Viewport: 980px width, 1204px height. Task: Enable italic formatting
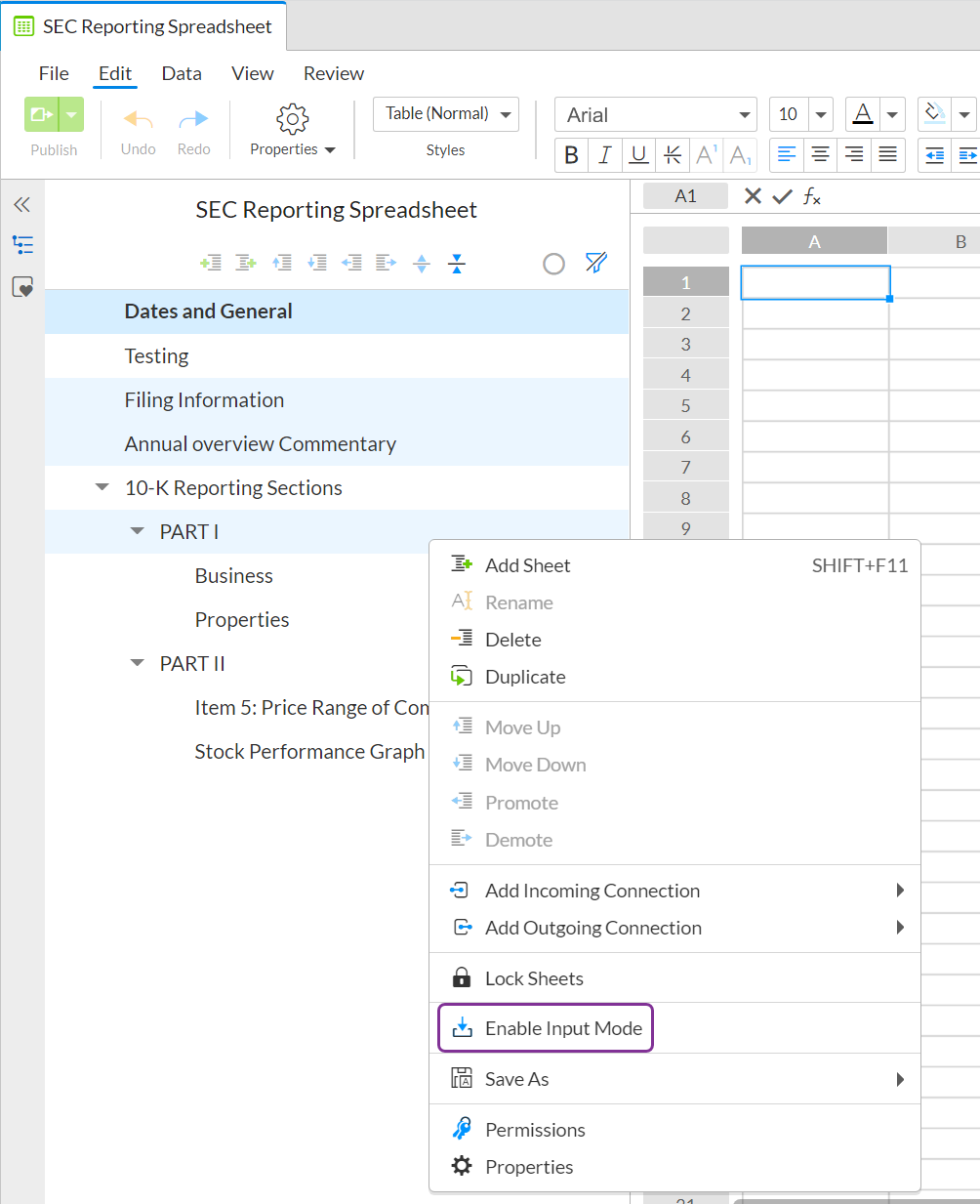[x=604, y=154]
